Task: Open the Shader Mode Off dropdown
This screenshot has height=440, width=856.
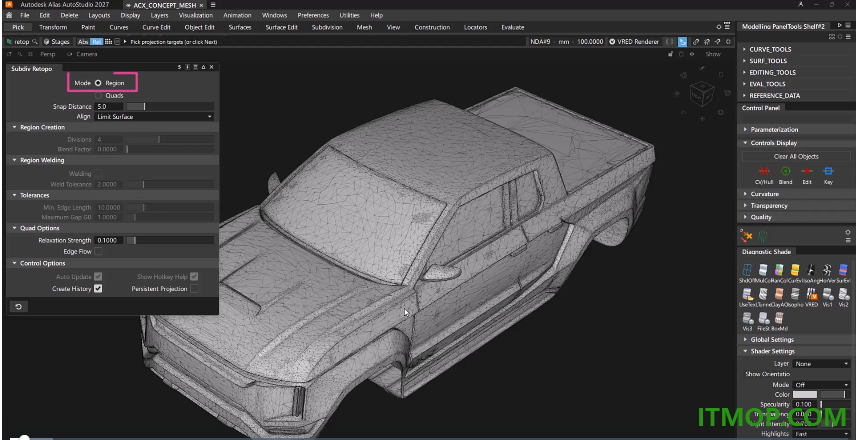Action: click(x=822, y=385)
